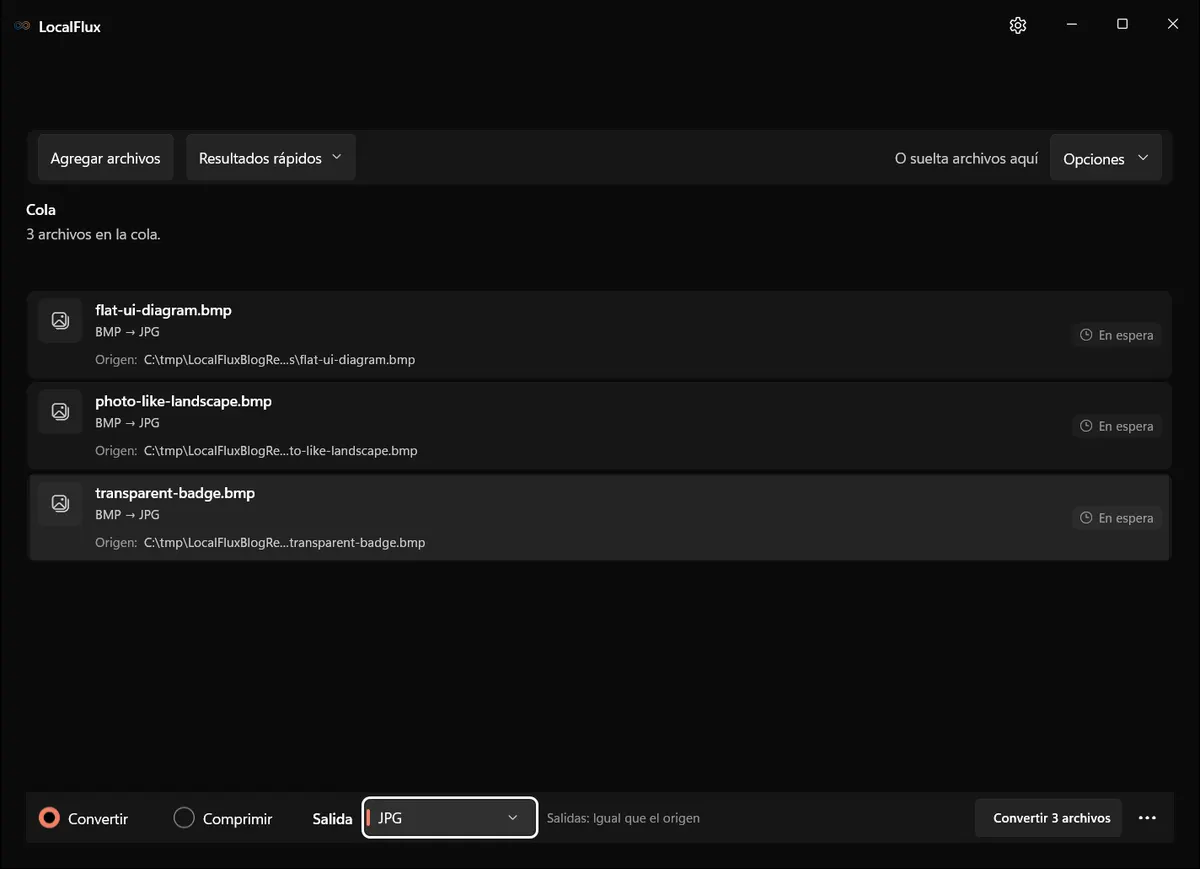The width and height of the screenshot is (1200, 869).
Task: Expand the Resultados rápidos dropdown
Action: coord(271,158)
